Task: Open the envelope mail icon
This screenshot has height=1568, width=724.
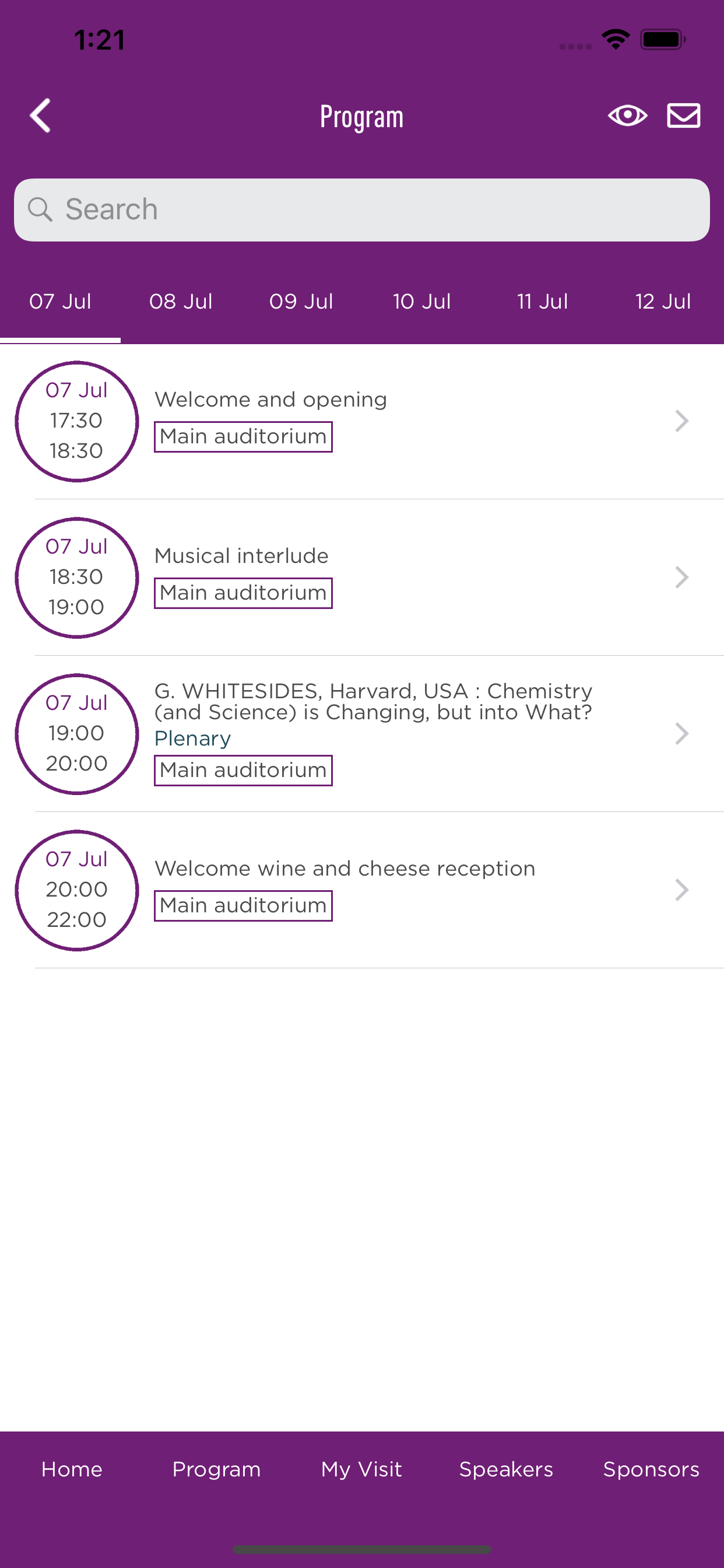Action: 684,116
